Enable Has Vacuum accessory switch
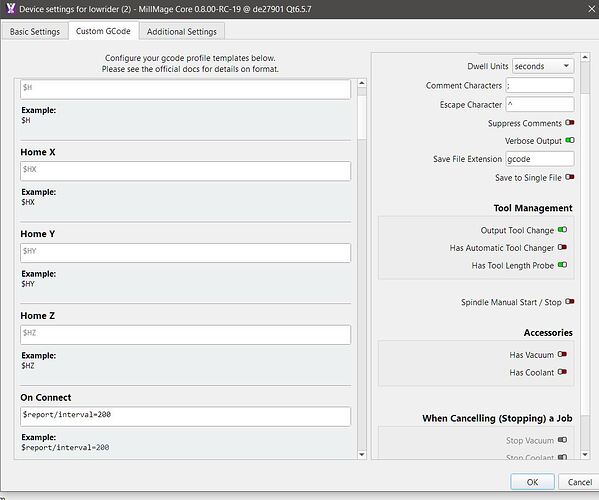The image size is (599, 500). 562,354
